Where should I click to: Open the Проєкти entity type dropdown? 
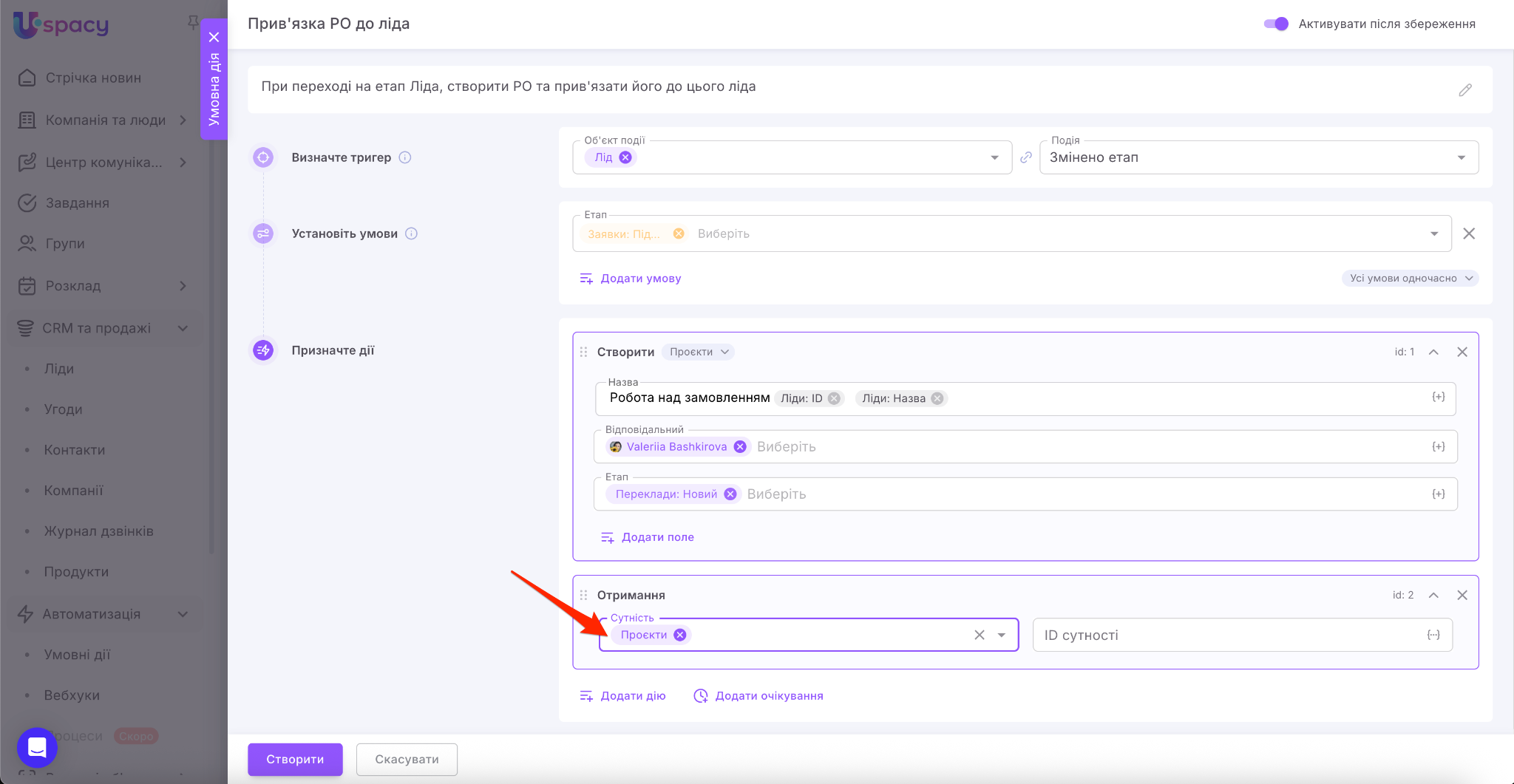(698, 352)
